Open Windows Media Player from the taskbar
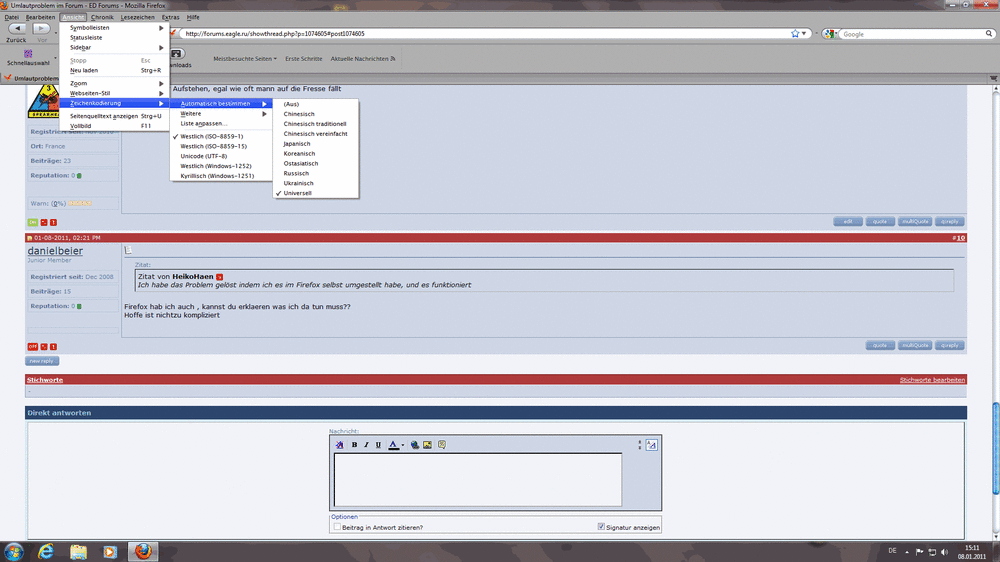1000x562 pixels. click(x=110, y=552)
